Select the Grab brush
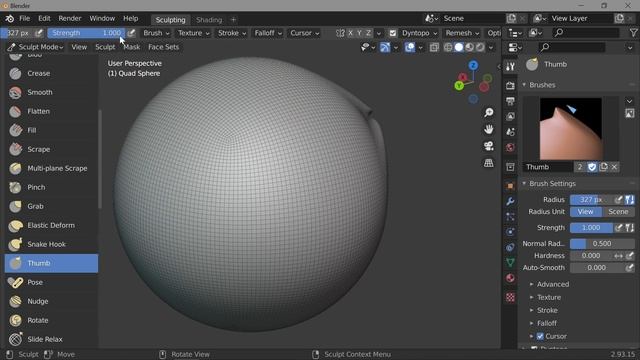The image size is (640, 360). [x=51, y=206]
